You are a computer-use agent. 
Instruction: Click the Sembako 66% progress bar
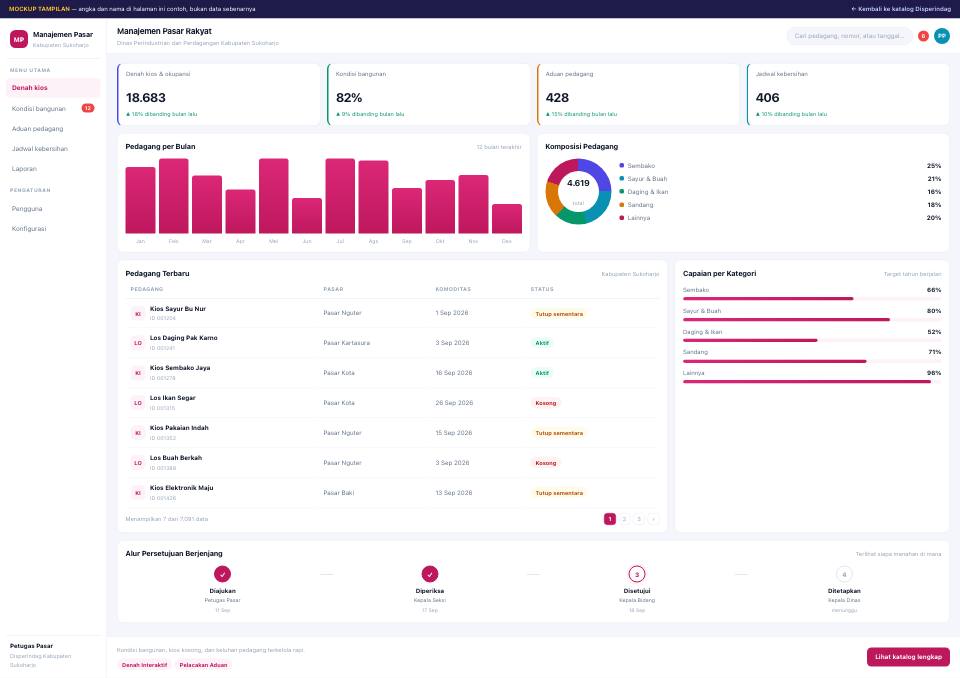812,299
